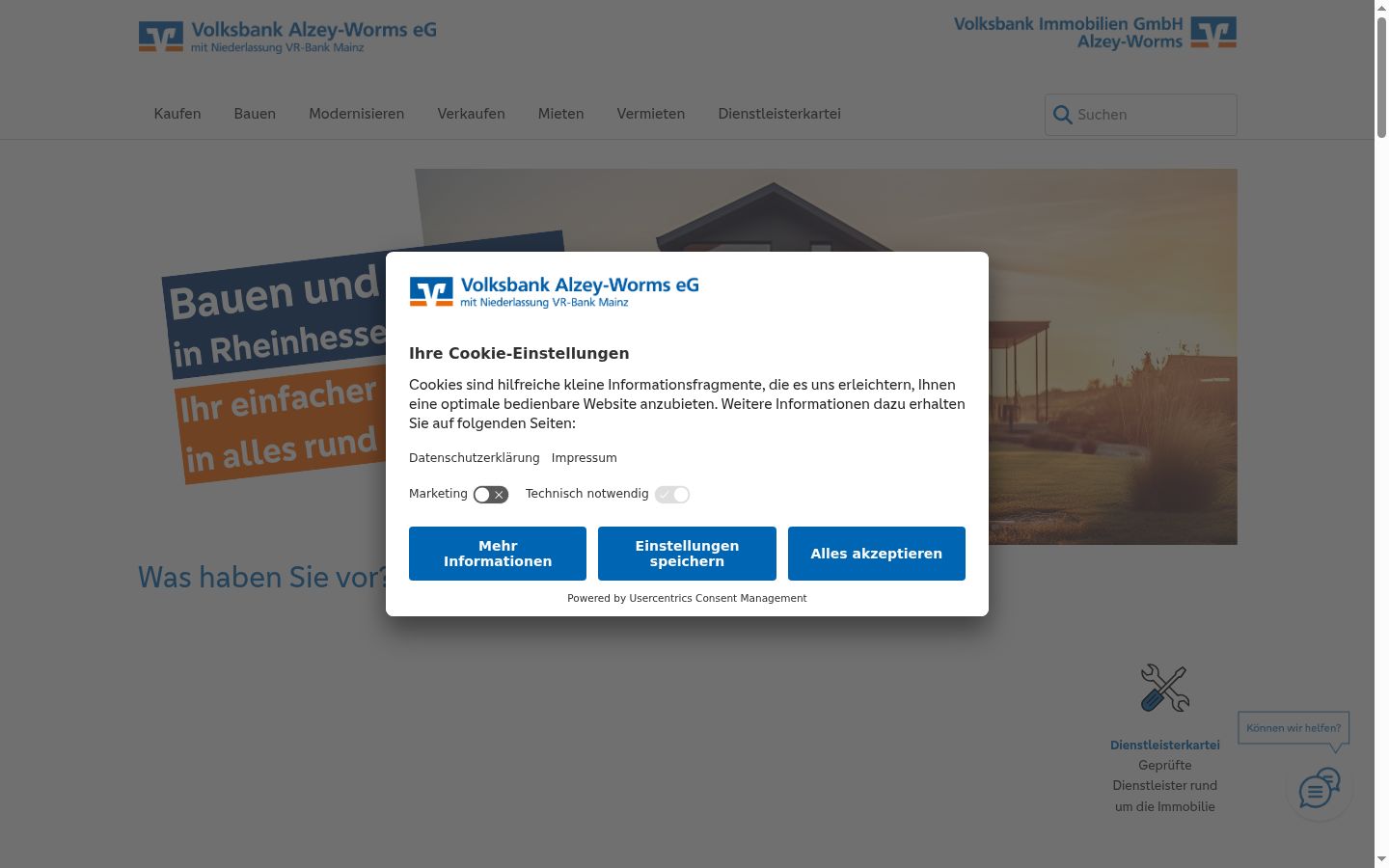Click the Dienstleisterkartei tools icon
This screenshot has height=868, width=1389.
pyautogui.click(x=1164, y=688)
